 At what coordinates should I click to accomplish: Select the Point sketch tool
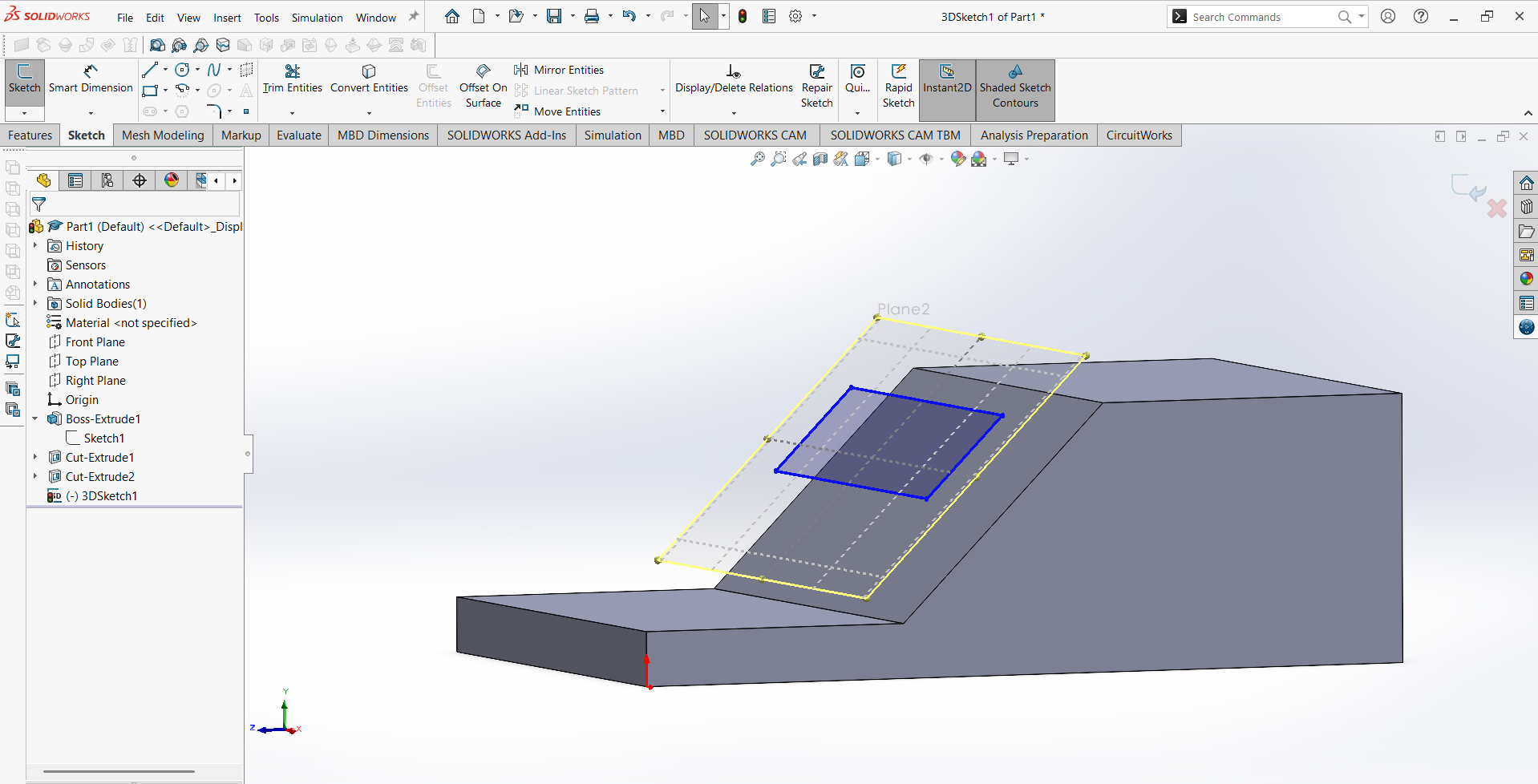coord(246,111)
